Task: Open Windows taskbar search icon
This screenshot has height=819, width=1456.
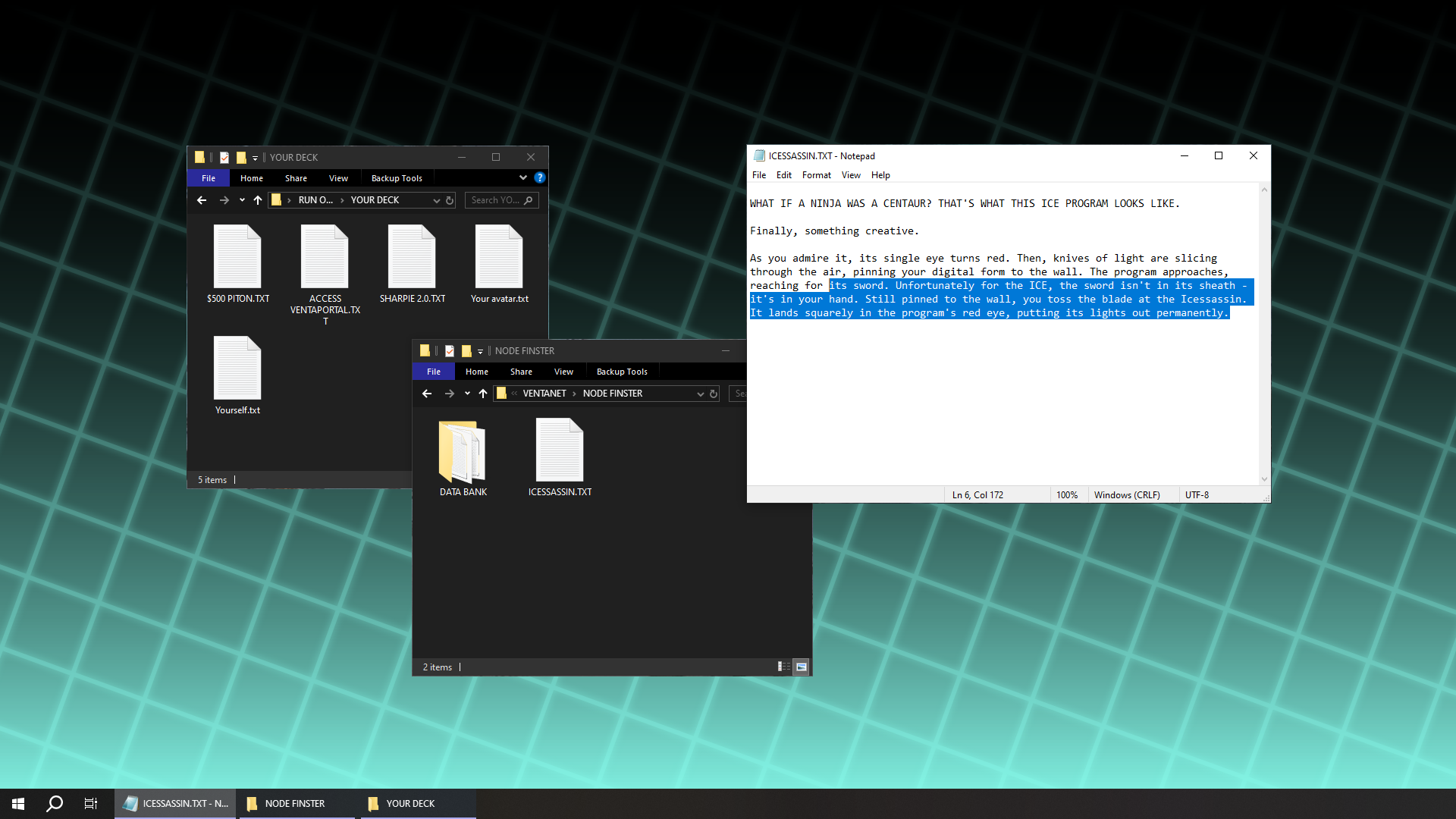Action: [55, 804]
